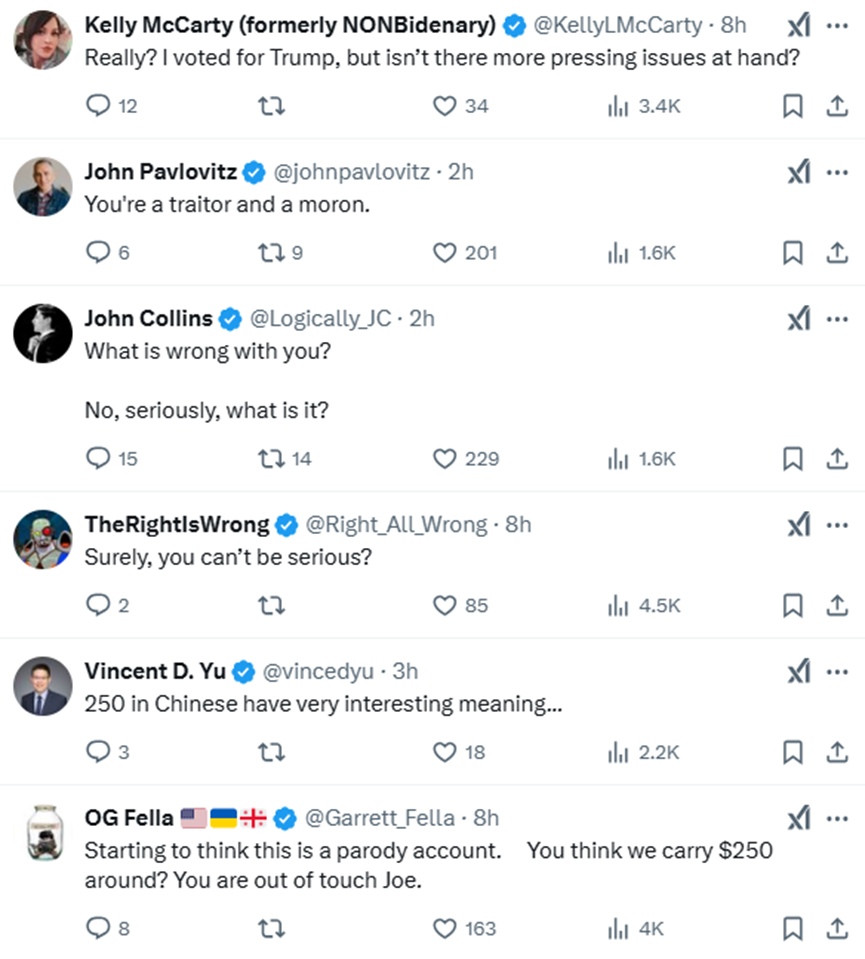
Task: View analytics on John Pavlovitz's reply
Action: (x=618, y=253)
